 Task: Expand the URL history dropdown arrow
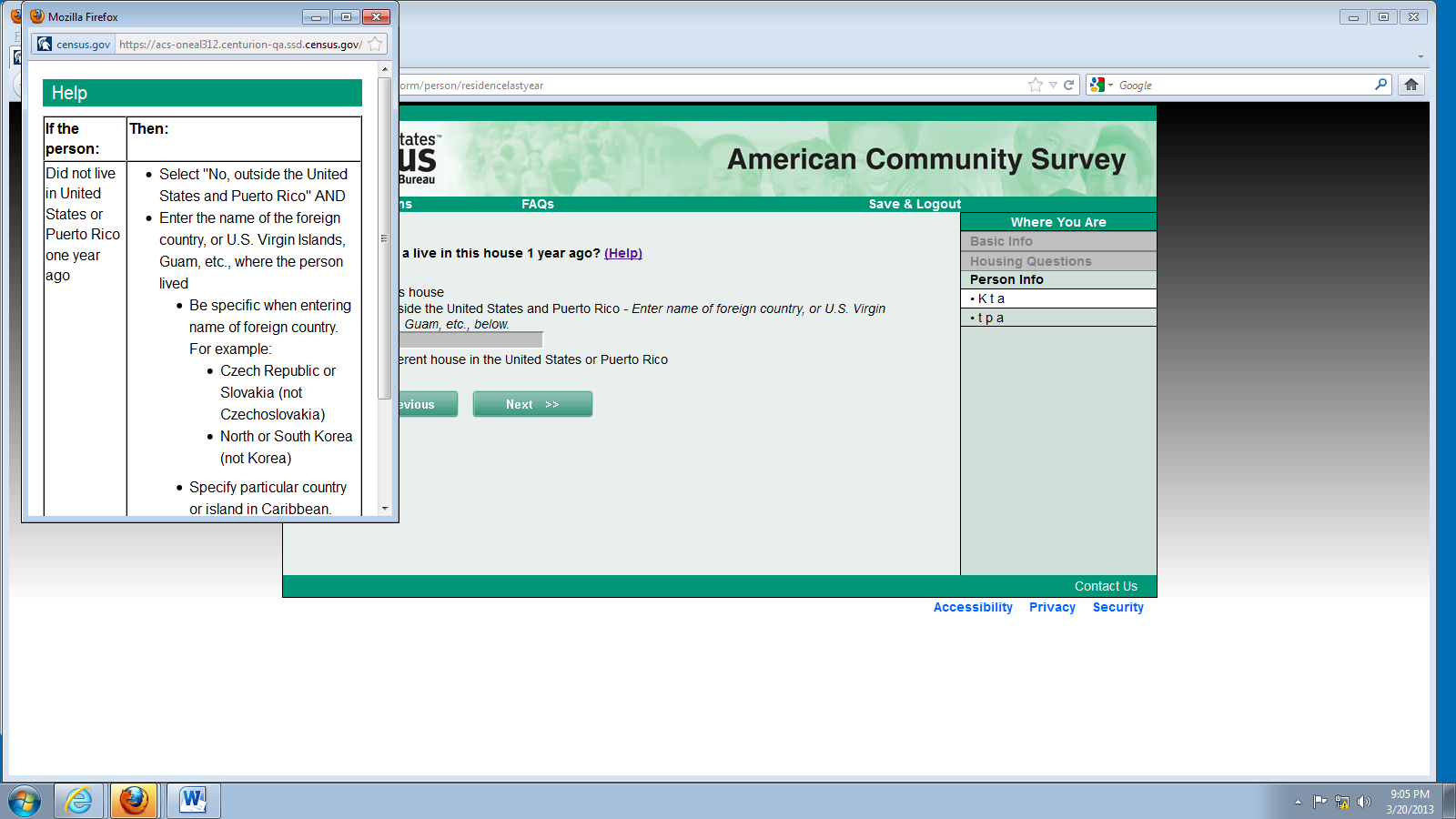1053,85
